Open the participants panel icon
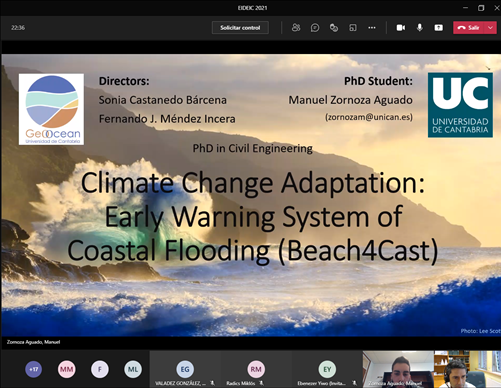The width and height of the screenshot is (501, 388). (296, 28)
